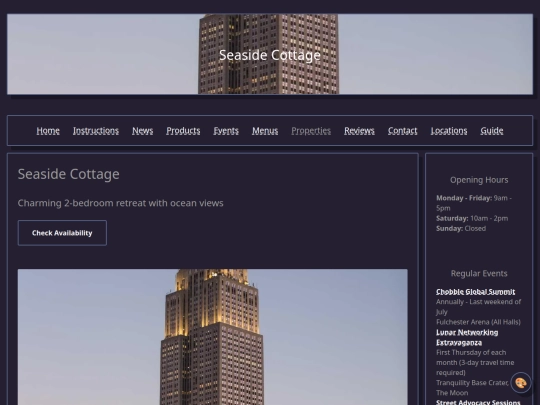Click 'Fulchester Arena (All Halls)' text

tap(478, 322)
